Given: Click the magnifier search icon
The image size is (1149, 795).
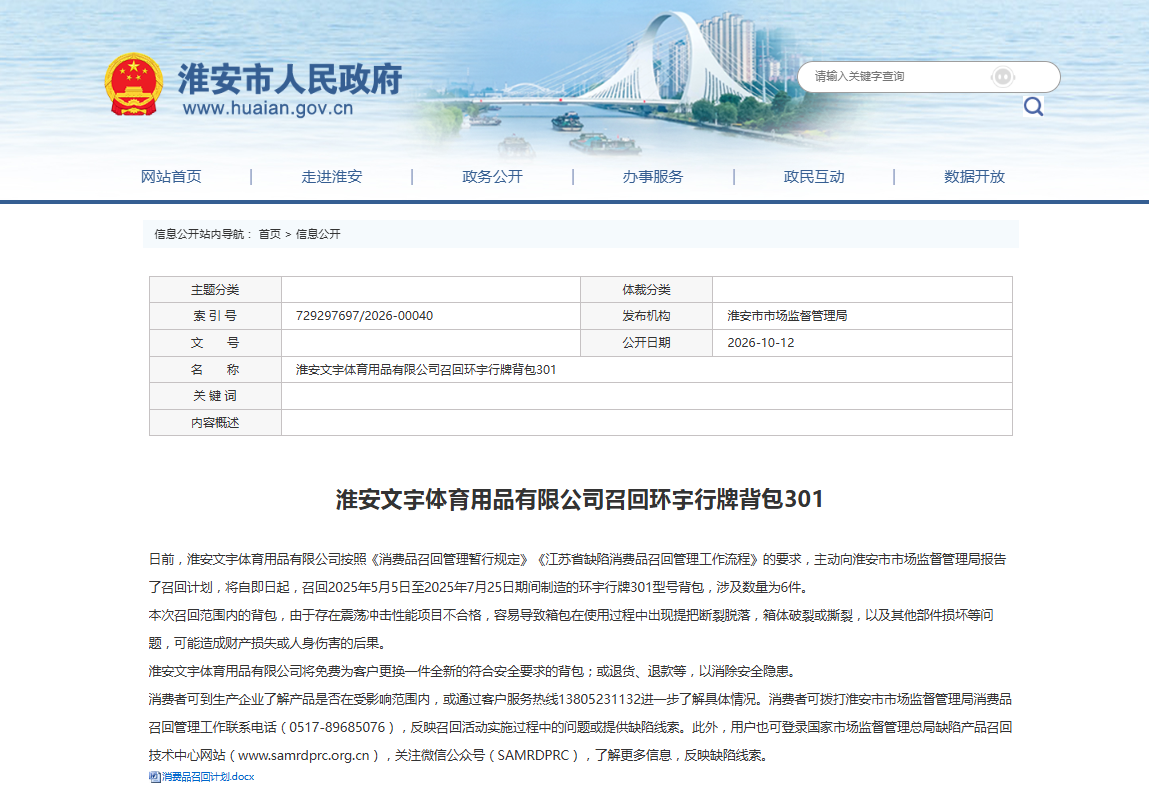Looking at the screenshot, I should 1033,106.
